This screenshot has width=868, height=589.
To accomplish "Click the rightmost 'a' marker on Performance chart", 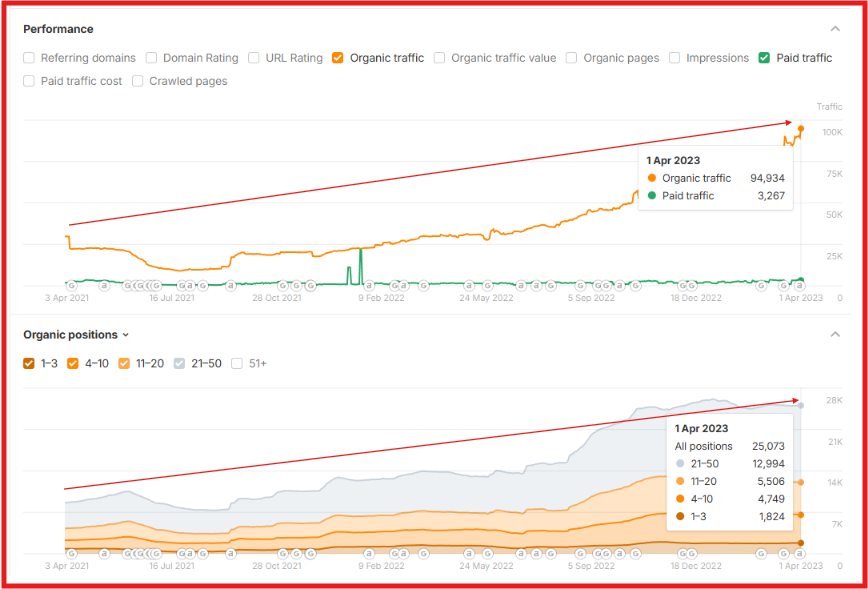I will pyautogui.click(x=798, y=286).
